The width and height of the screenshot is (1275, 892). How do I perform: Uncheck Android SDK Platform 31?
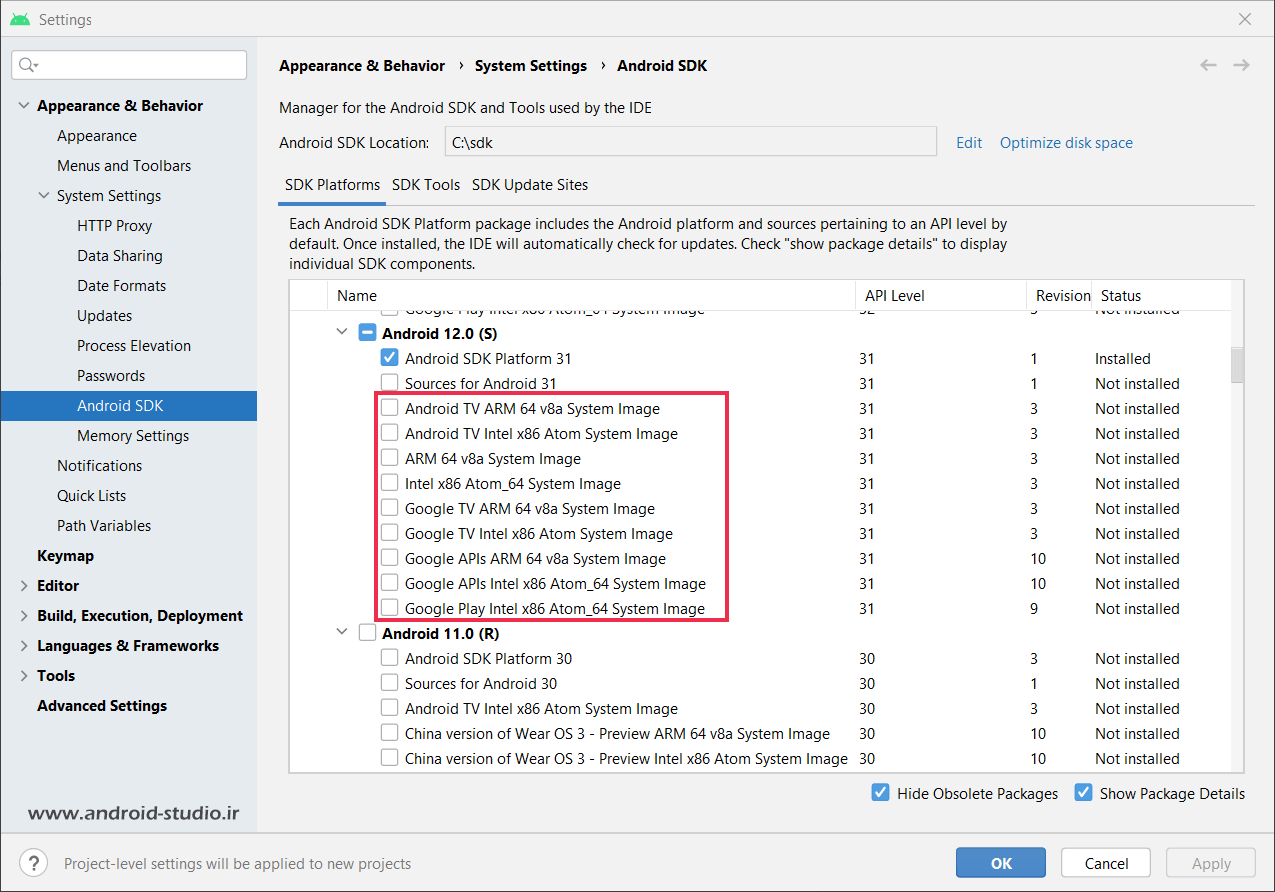click(x=389, y=358)
